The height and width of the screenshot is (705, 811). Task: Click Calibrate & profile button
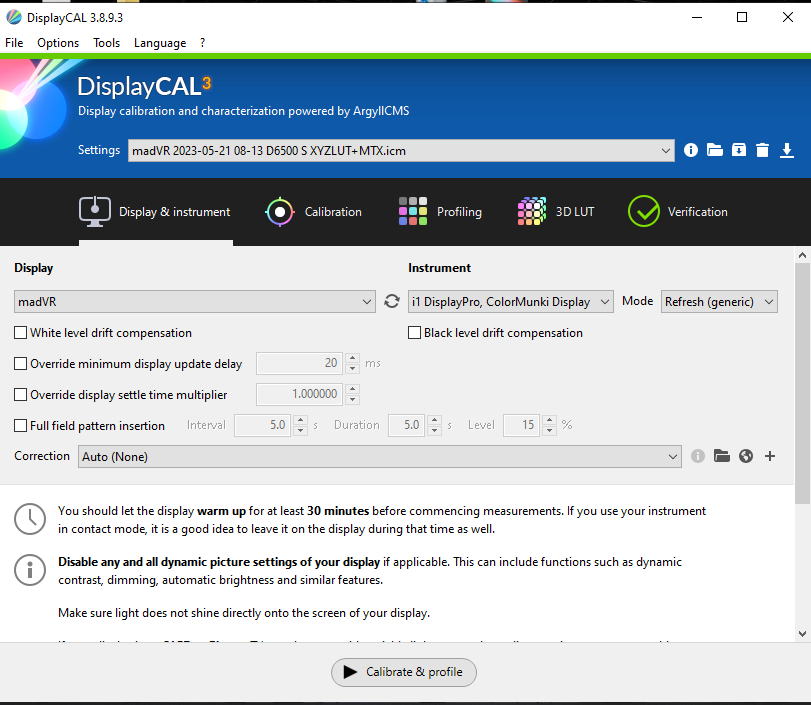pyautogui.click(x=403, y=672)
